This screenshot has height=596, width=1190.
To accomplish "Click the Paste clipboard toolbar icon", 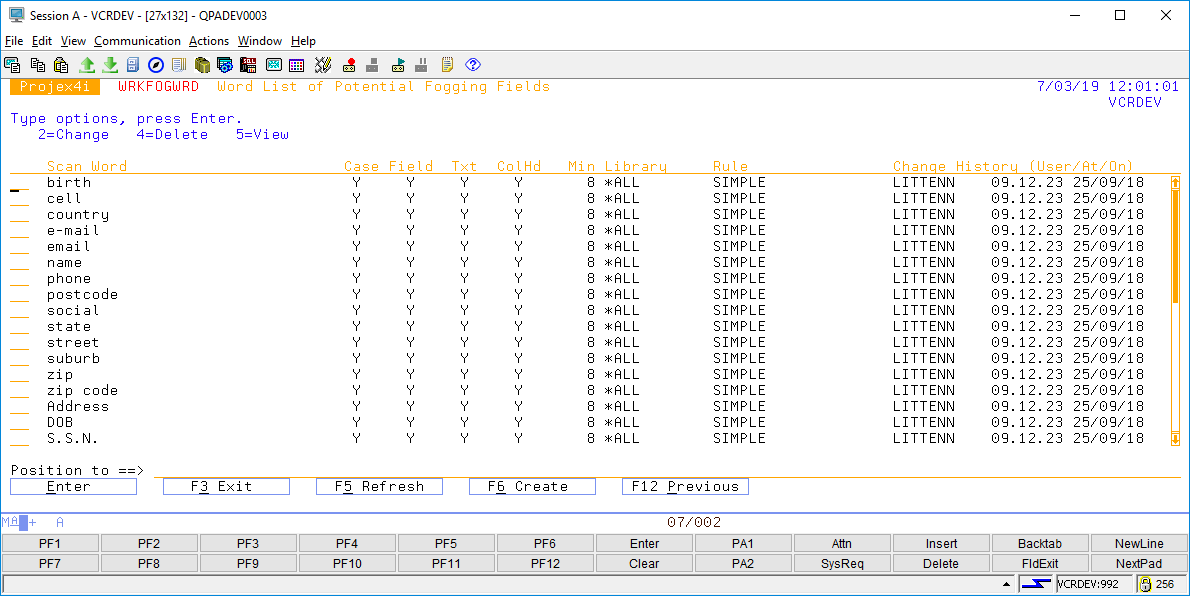I will pos(61,65).
